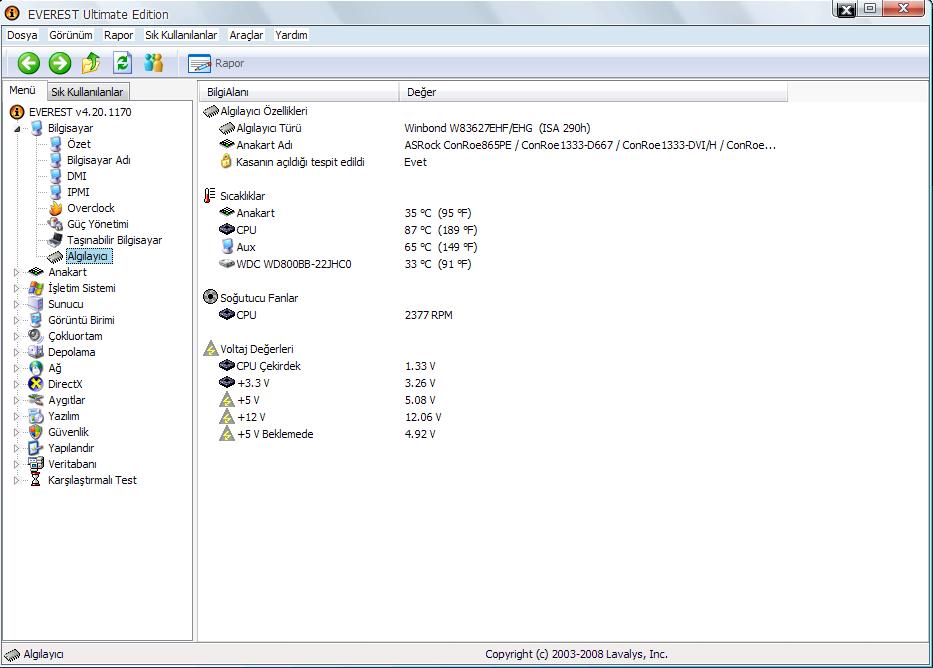Open the Görünüm menu
The image size is (933, 668).
(71, 35)
